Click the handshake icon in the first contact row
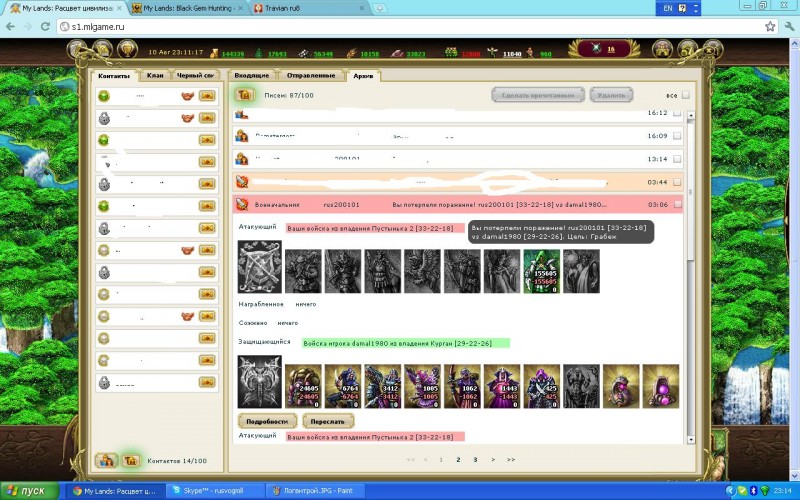 [188, 96]
